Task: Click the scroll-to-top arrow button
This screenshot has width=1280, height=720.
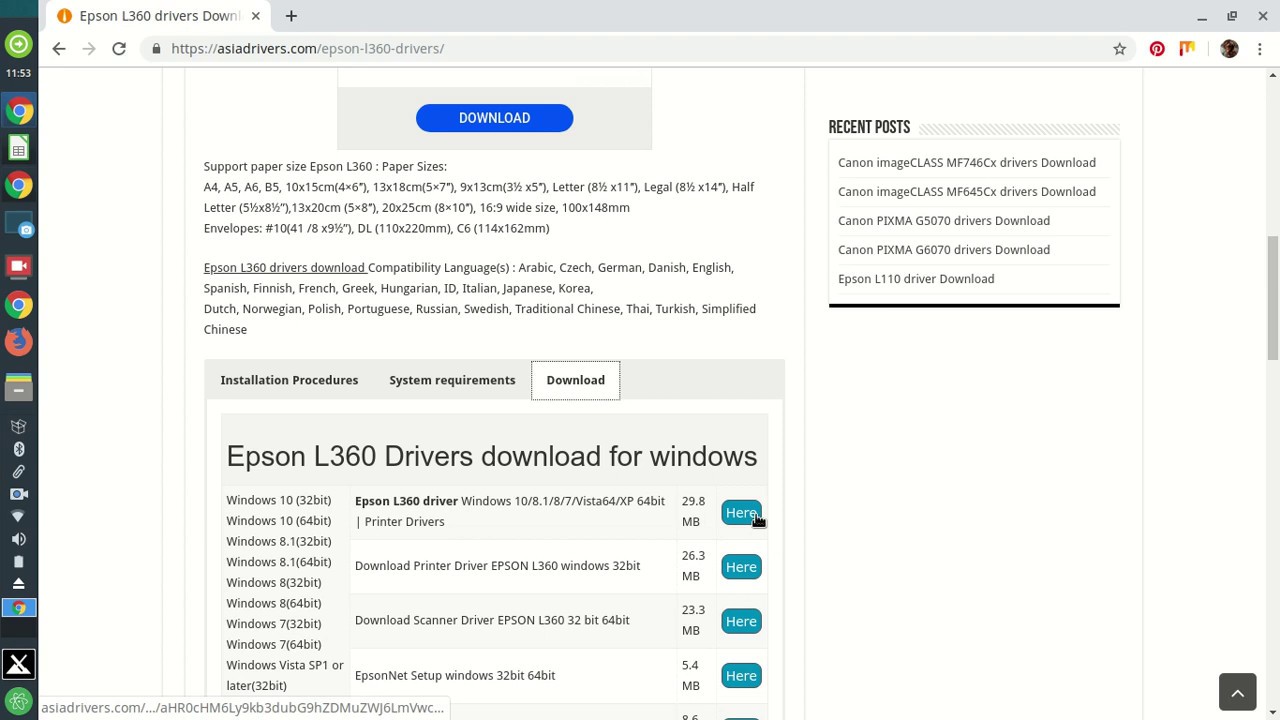Action: pos(1237,692)
